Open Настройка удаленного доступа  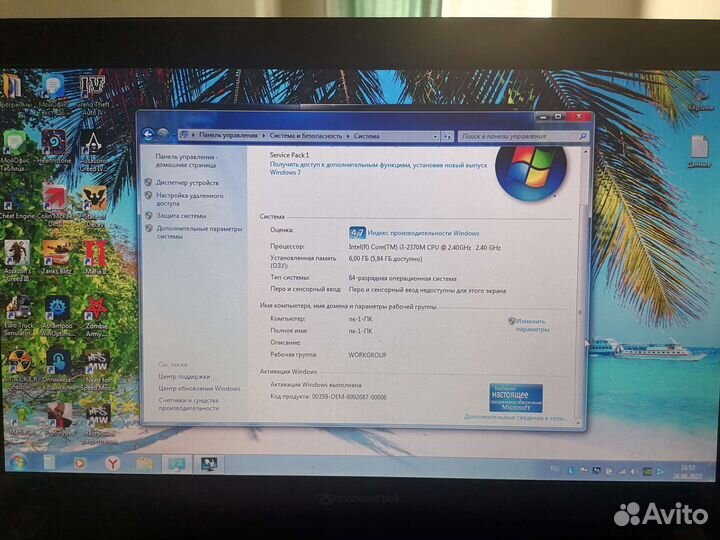pyautogui.click(x=190, y=199)
